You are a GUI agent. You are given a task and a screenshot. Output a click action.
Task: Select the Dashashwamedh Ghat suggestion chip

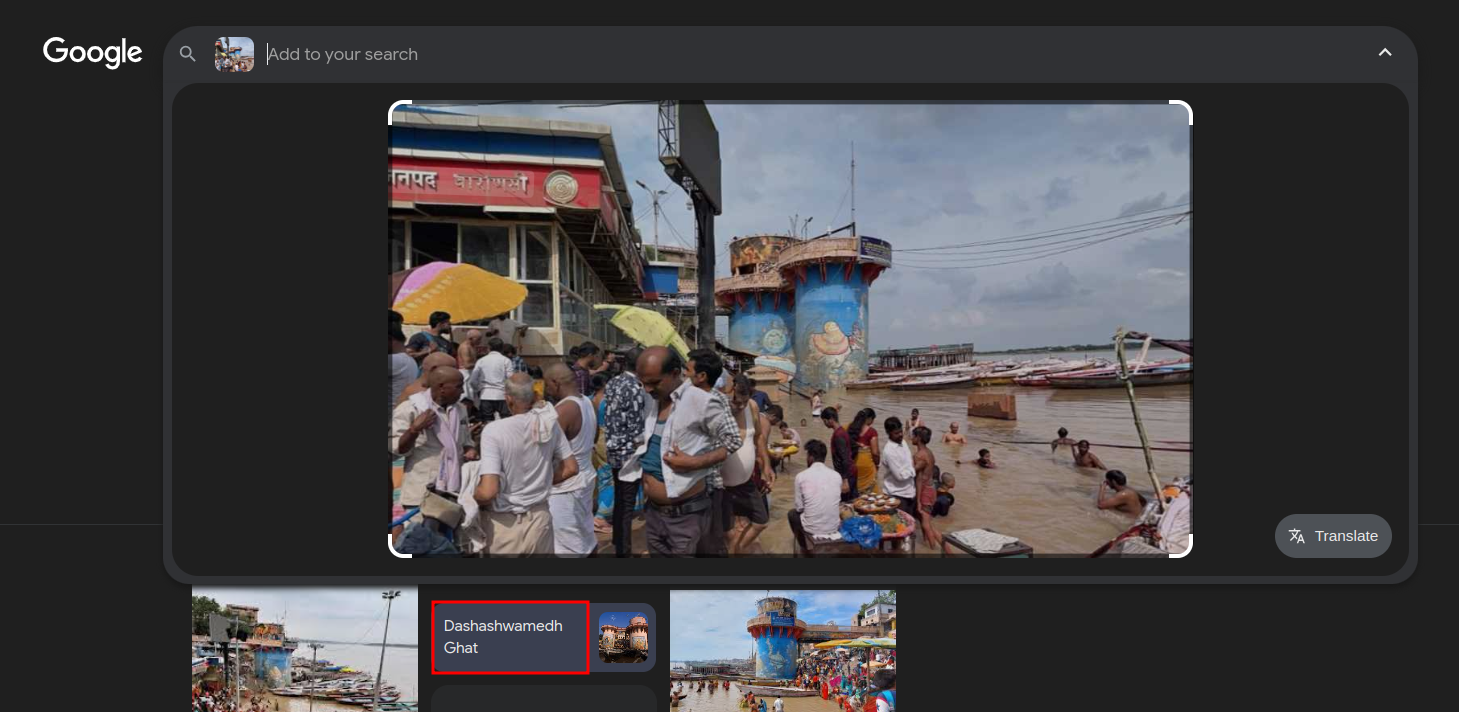[510, 637]
